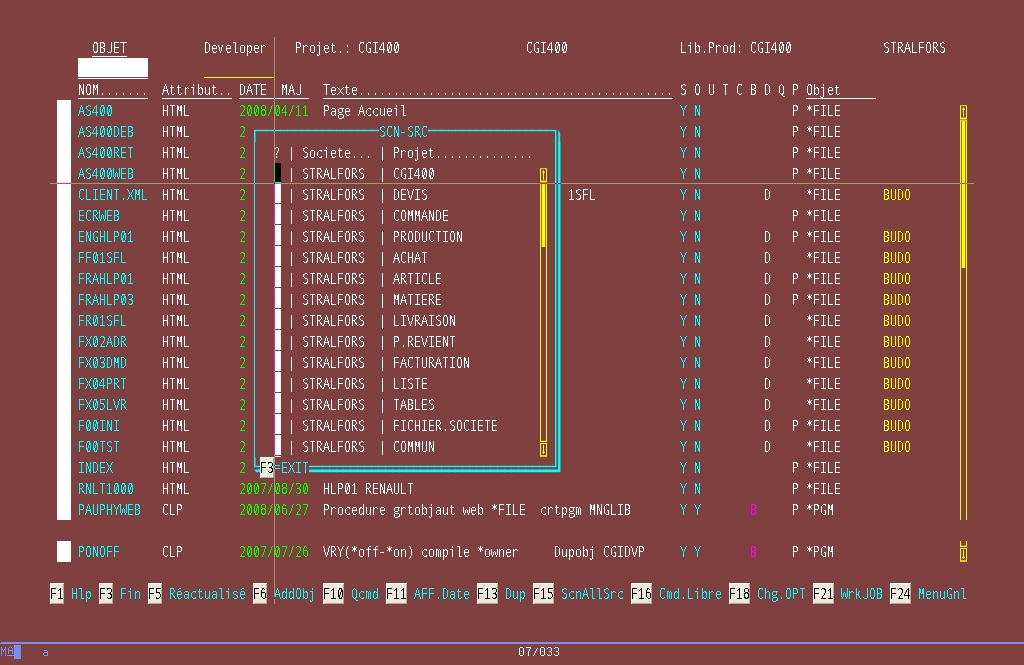The height and width of the screenshot is (665, 1024).
Task: Select option field beside STRALFORS ARTICLE
Action: pyautogui.click(x=278, y=278)
